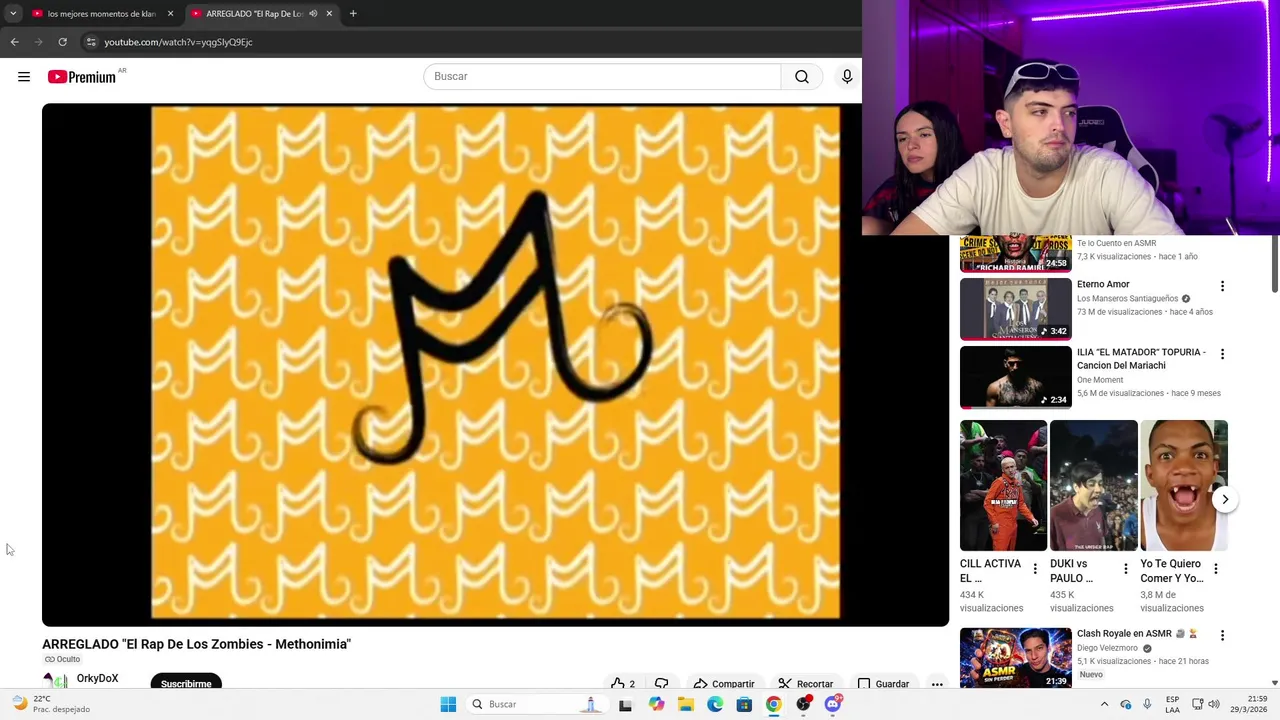
Task: Open options for ILIA TOPURIA video
Action: pos(1222,354)
